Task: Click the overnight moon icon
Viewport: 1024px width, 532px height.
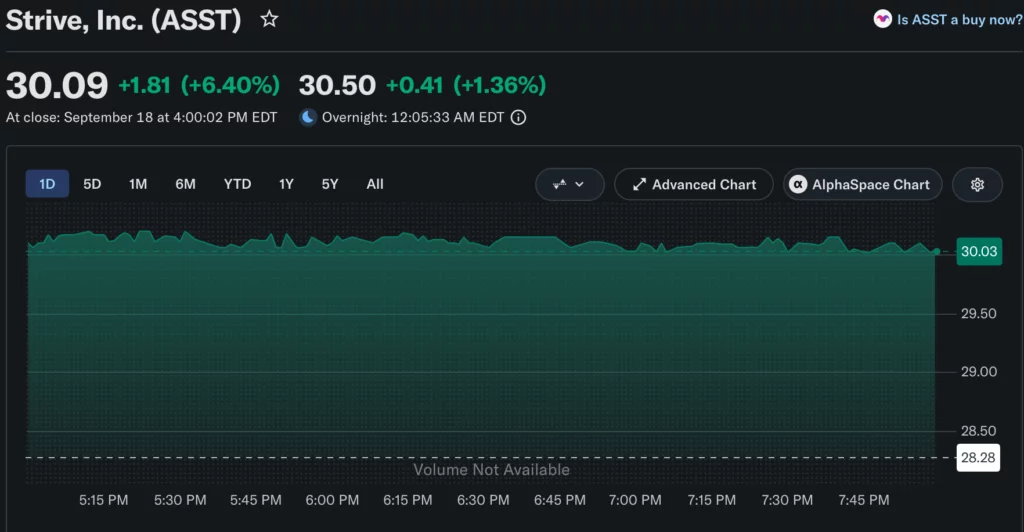Action: pyautogui.click(x=308, y=117)
